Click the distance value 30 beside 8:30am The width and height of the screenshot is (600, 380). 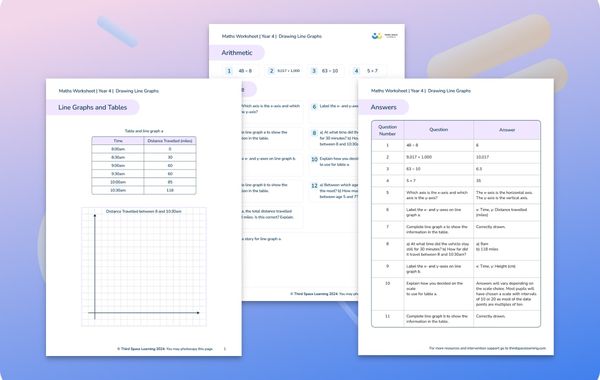[170, 157]
